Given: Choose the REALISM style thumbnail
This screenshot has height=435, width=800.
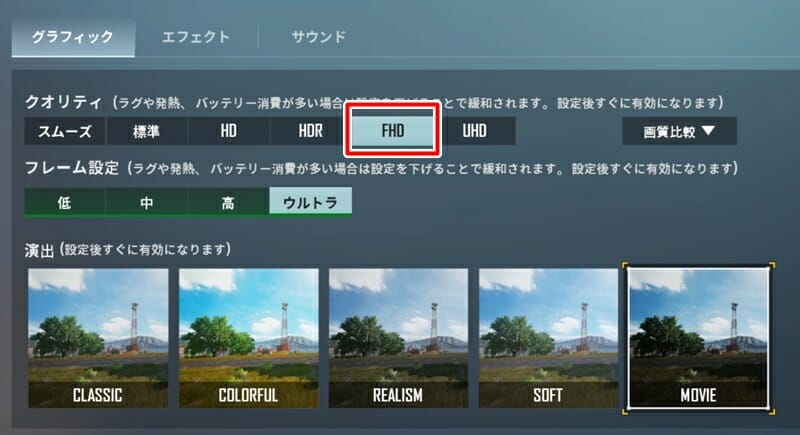Looking at the screenshot, I should [398, 338].
